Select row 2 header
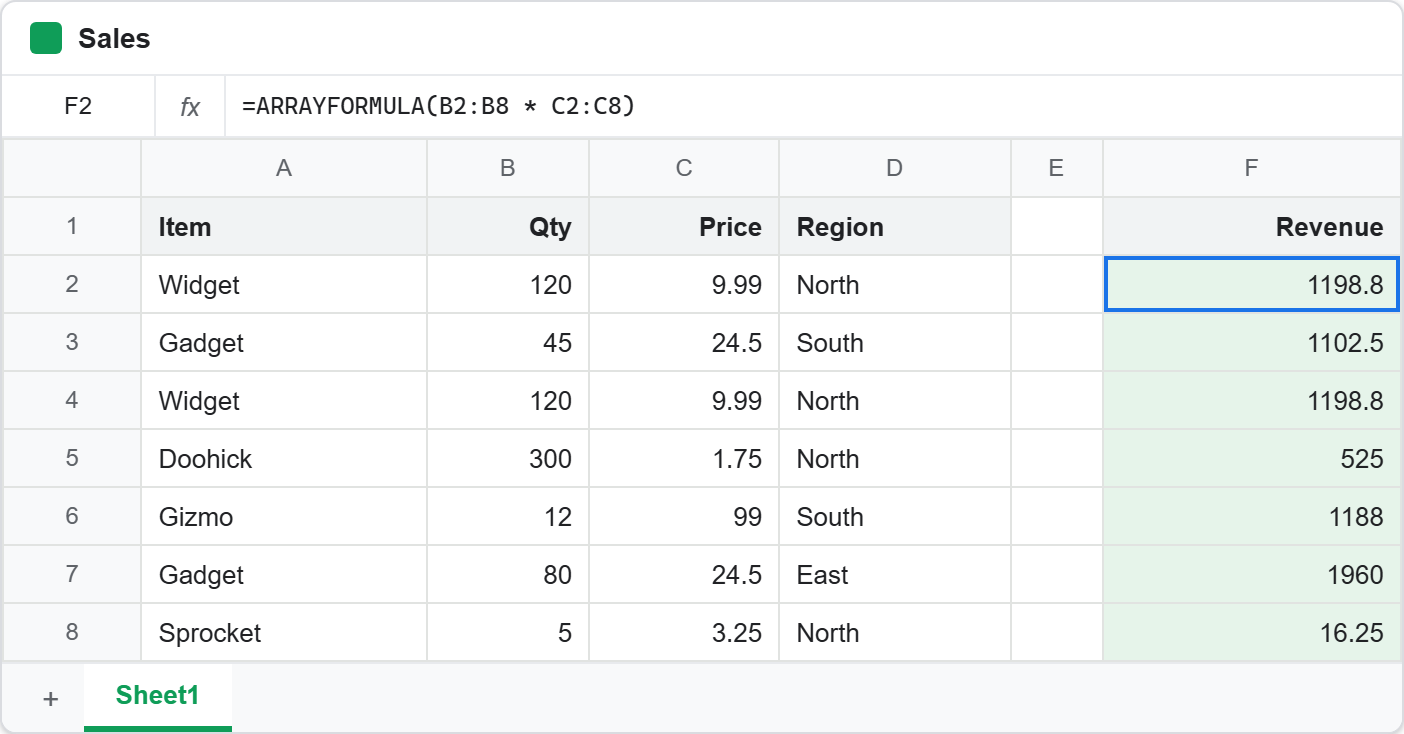Screen dimensions: 1404x734 (x=72, y=284)
